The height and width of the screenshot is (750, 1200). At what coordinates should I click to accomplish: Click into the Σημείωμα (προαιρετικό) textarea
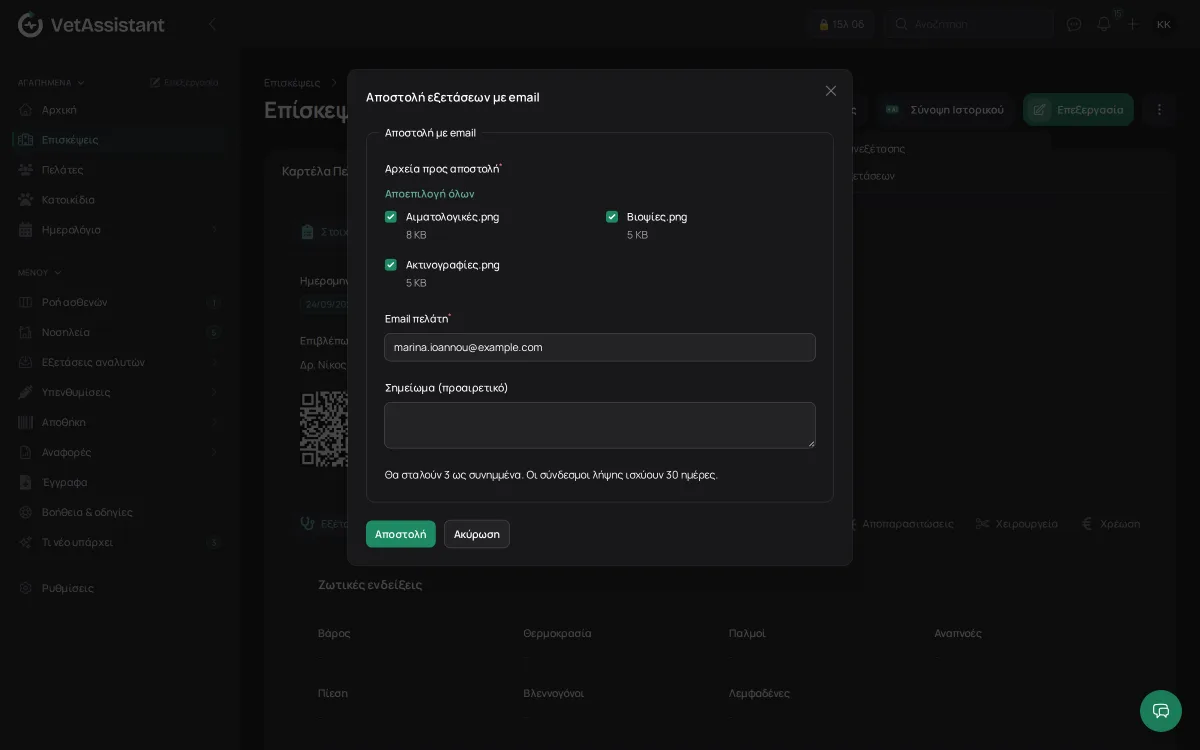600,425
